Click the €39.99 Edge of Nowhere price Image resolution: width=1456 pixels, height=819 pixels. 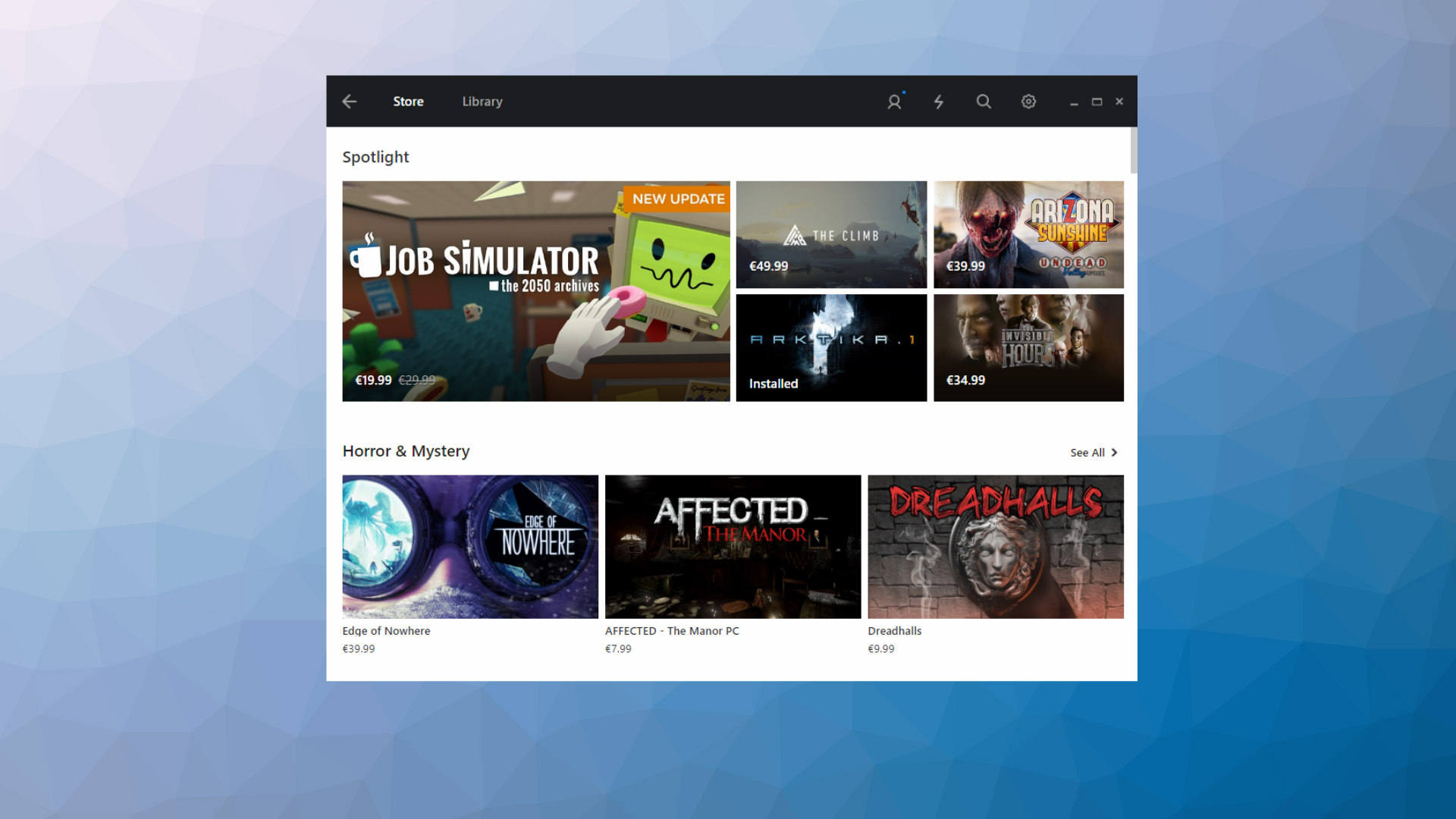[359, 649]
